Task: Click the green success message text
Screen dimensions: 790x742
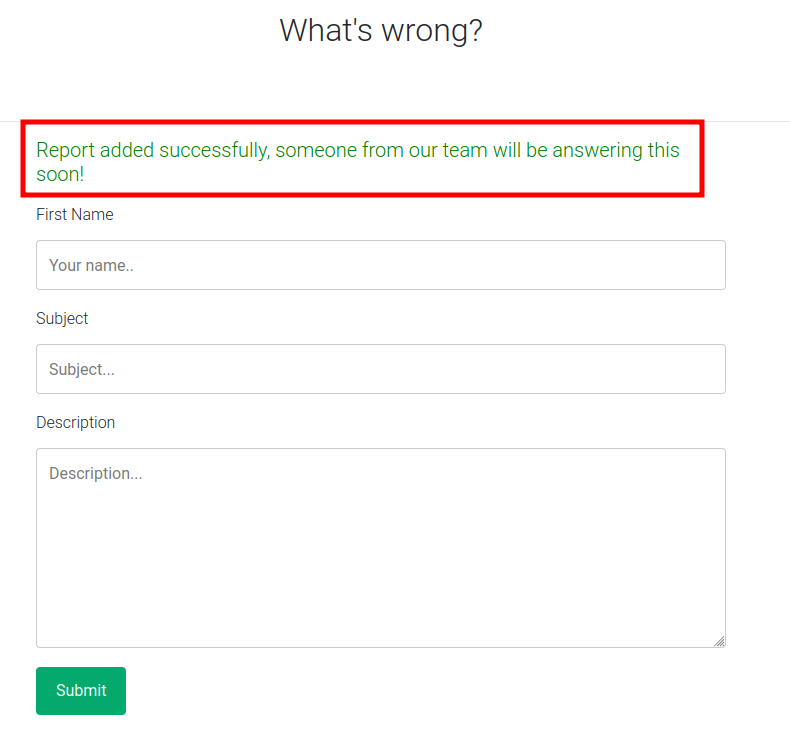Action: point(357,151)
